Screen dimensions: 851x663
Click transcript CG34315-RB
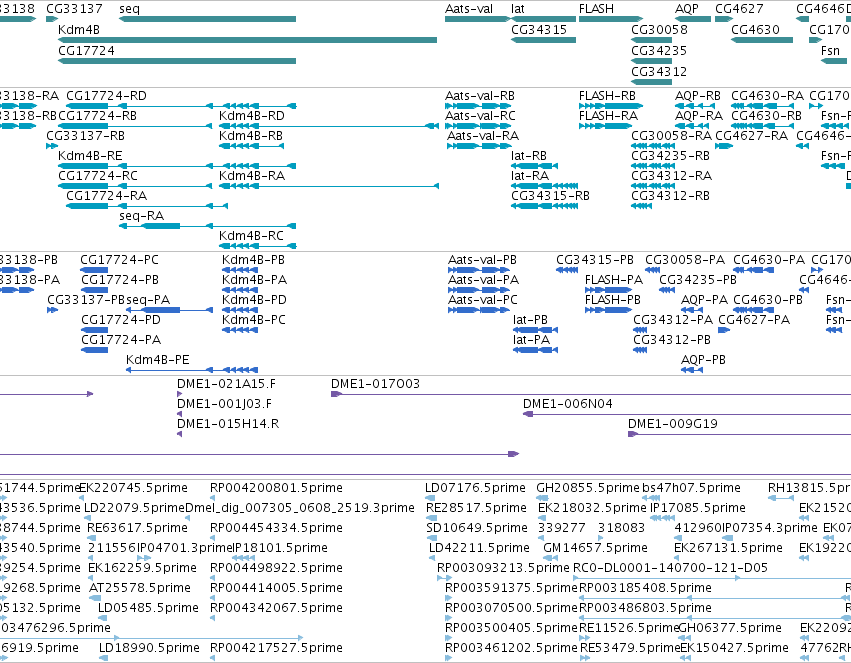[x=544, y=206]
